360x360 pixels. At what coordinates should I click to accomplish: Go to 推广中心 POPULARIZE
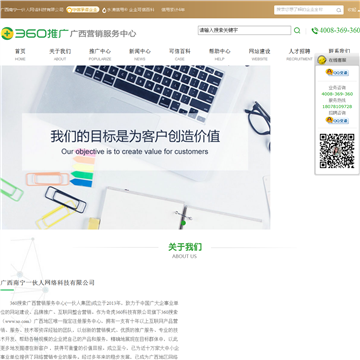point(100,54)
